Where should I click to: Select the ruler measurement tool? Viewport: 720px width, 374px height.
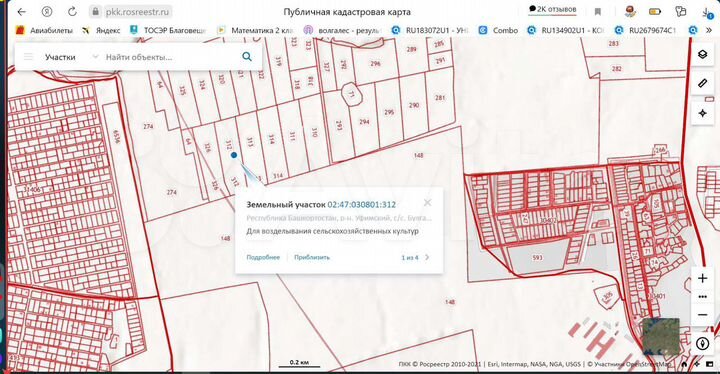coord(703,83)
